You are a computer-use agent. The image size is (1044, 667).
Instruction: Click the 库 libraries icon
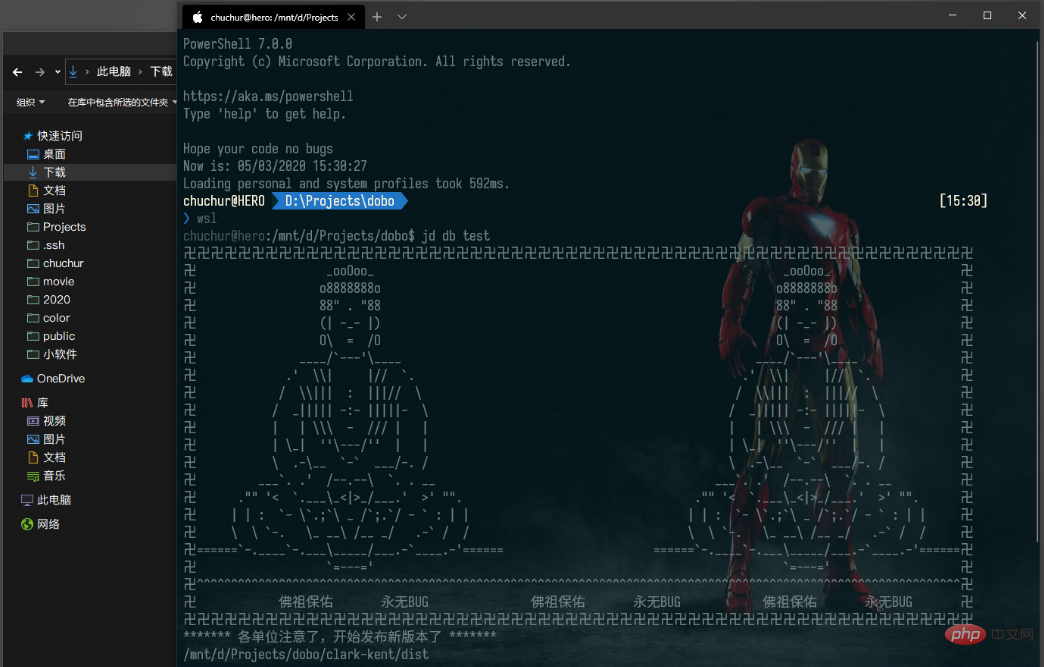tap(27, 403)
